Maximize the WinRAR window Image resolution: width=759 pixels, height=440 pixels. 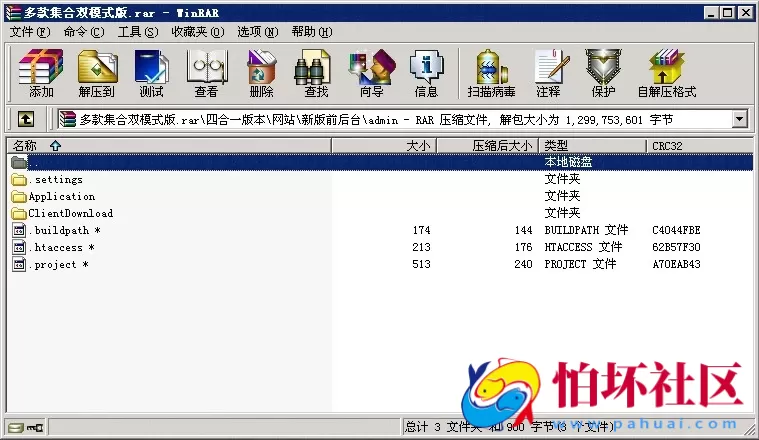[x=728, y=13]
